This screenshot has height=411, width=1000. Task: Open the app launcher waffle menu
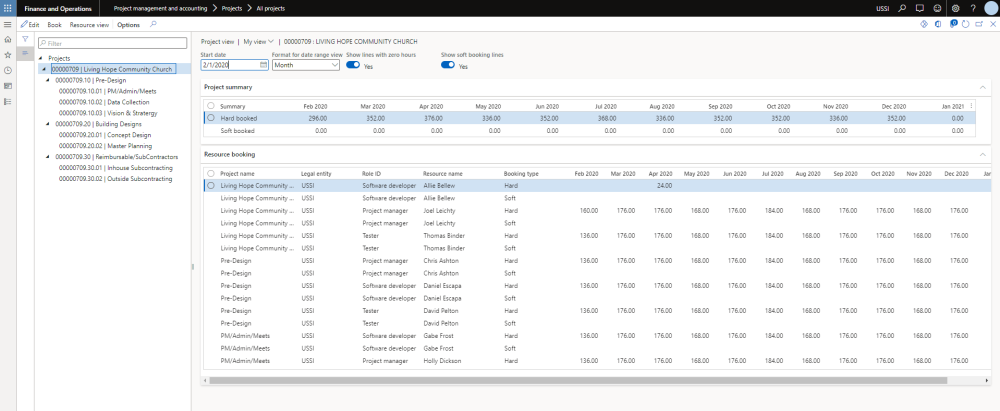(9, 7)
